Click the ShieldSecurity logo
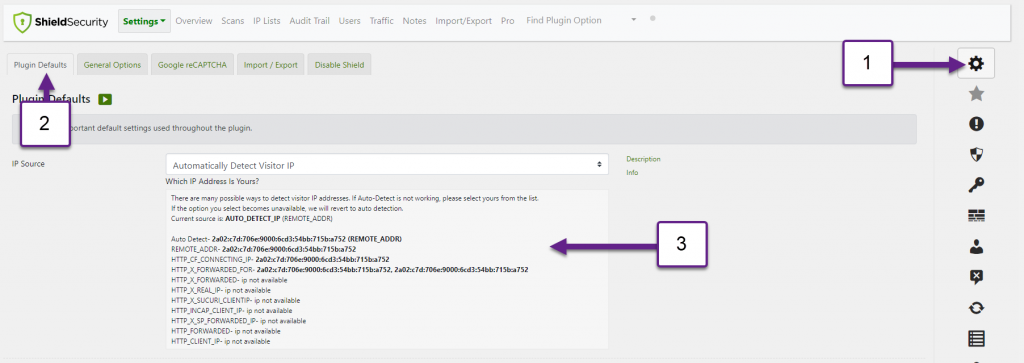The height and width of the screenshot is (363, 1024). (x=61, y=21)
